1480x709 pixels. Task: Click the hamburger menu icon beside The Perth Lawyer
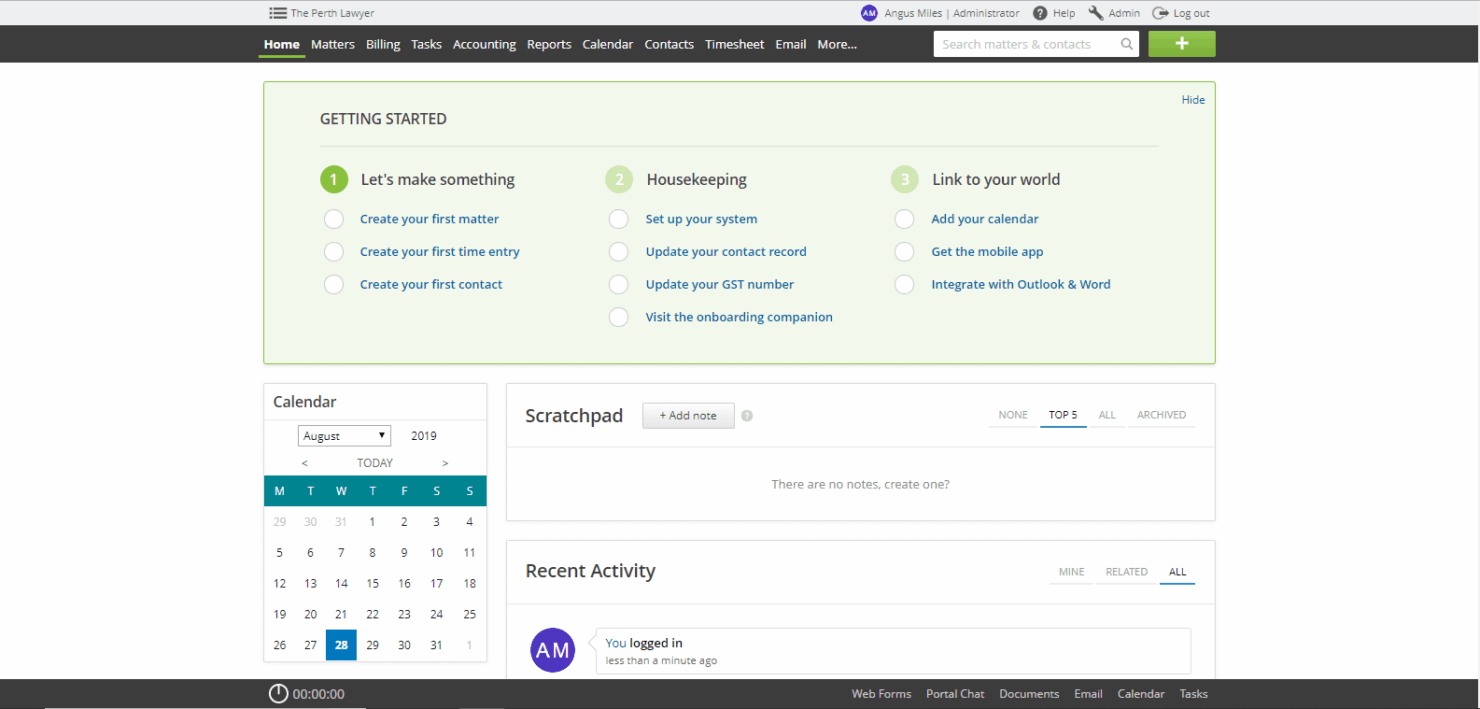(x=278, y=13)
